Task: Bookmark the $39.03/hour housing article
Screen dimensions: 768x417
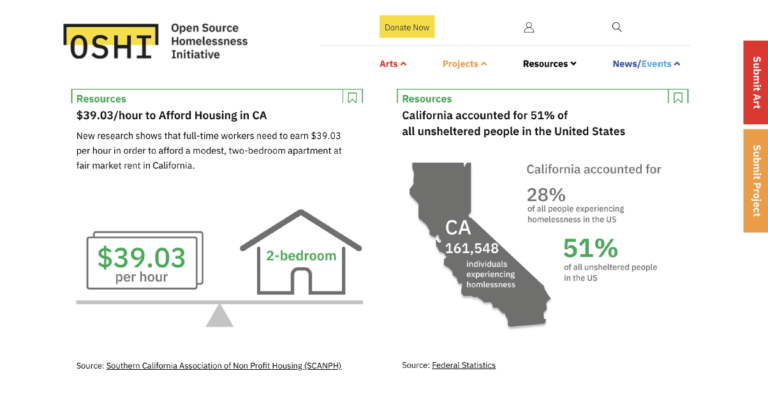Action: pos(352,98)
